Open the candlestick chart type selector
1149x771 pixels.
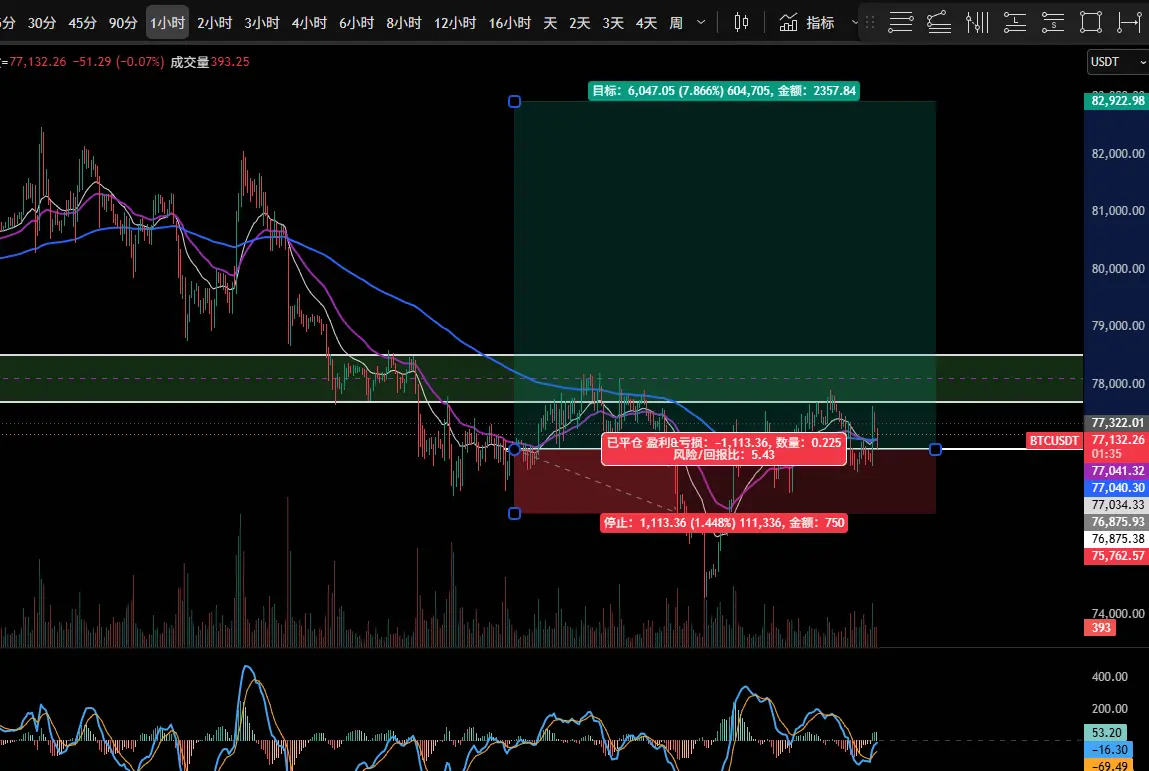pos(741,23)
